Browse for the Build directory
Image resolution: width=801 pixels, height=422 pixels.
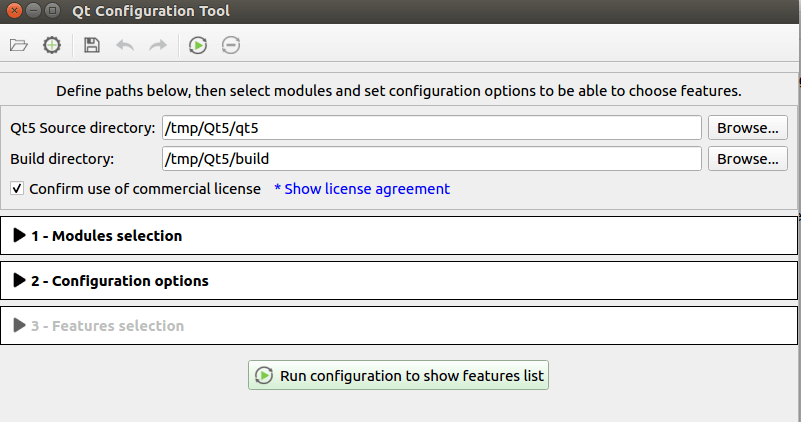coord(747,159)
